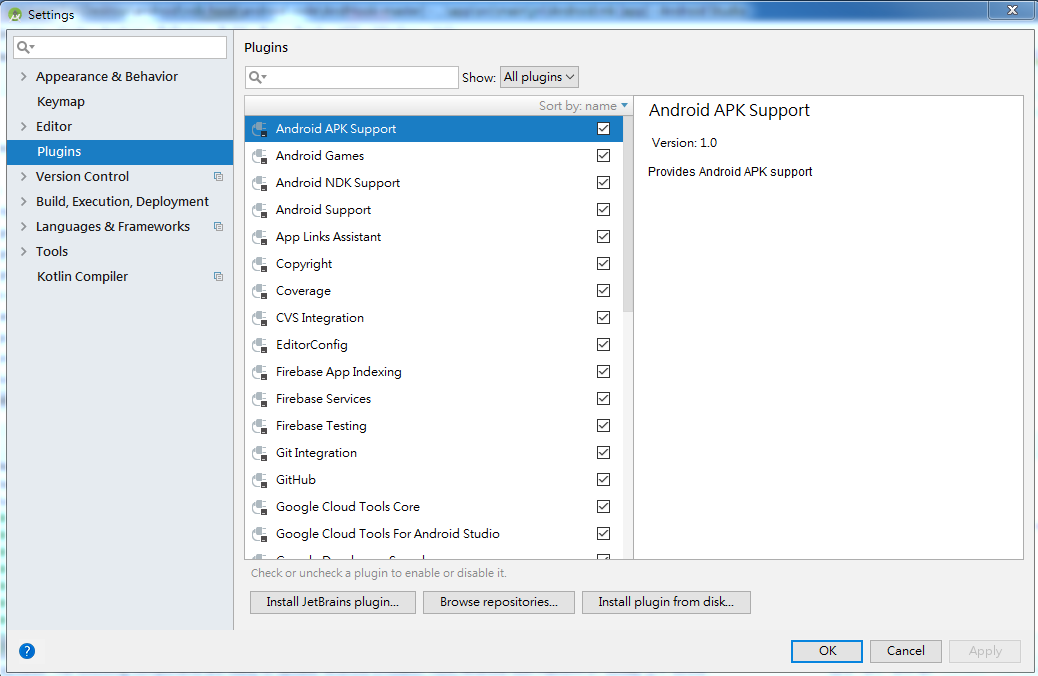Open the Show All plugins dropdown
The image size is (1038, 676).
coord(539,77)
